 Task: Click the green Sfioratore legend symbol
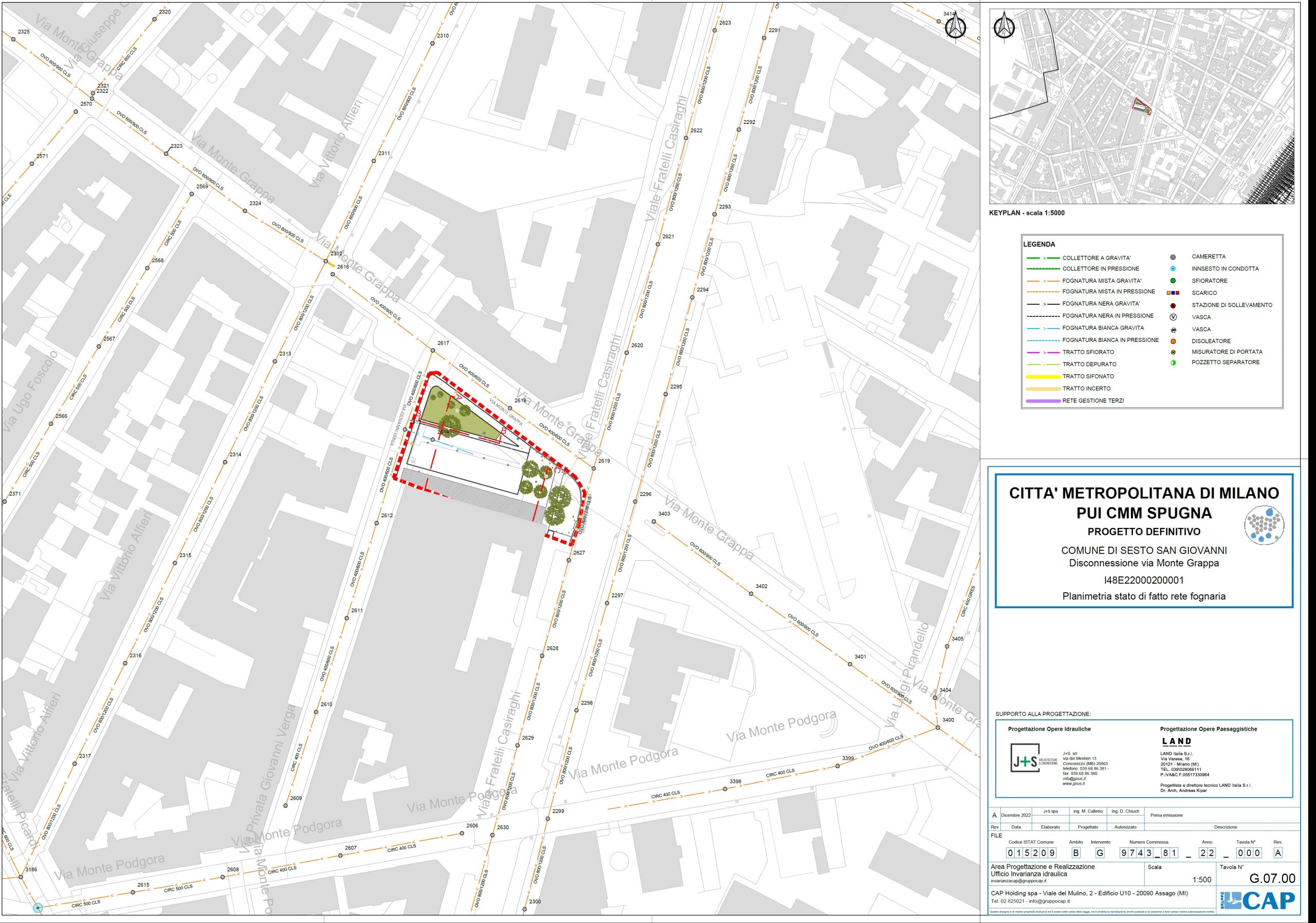[x=1173, y=281]
